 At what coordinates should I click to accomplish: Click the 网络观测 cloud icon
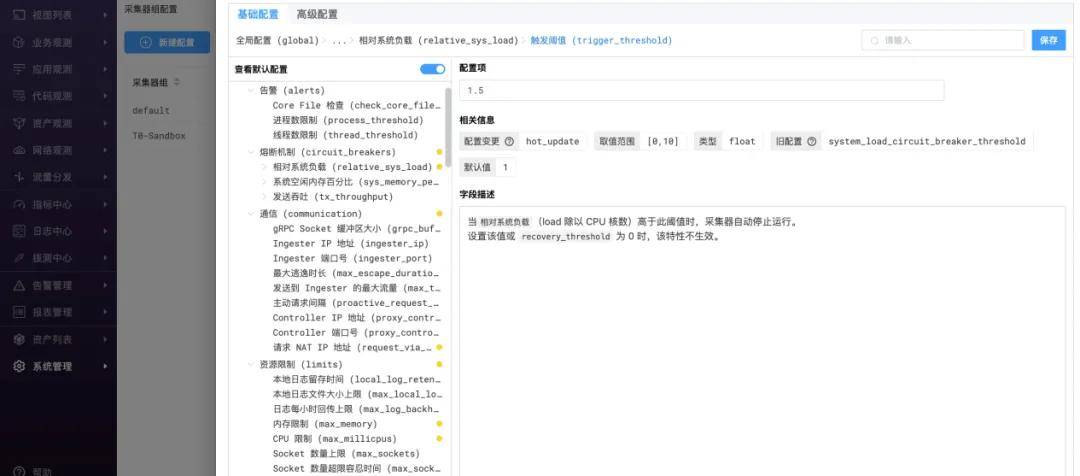coord(19,150)
